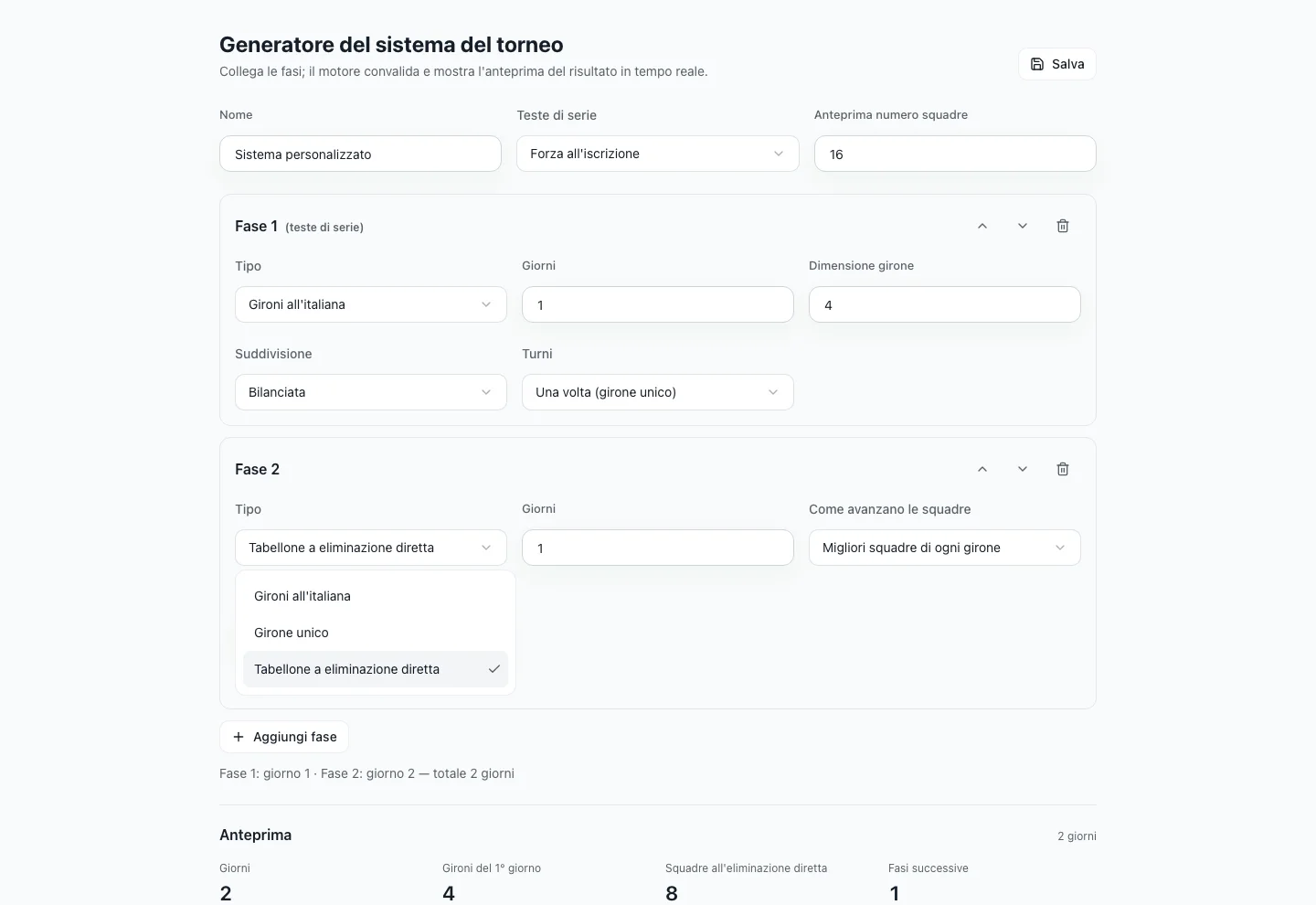
Task: Move Fase 1 down with chevron icon
Action: click(x=1023, y=226)
